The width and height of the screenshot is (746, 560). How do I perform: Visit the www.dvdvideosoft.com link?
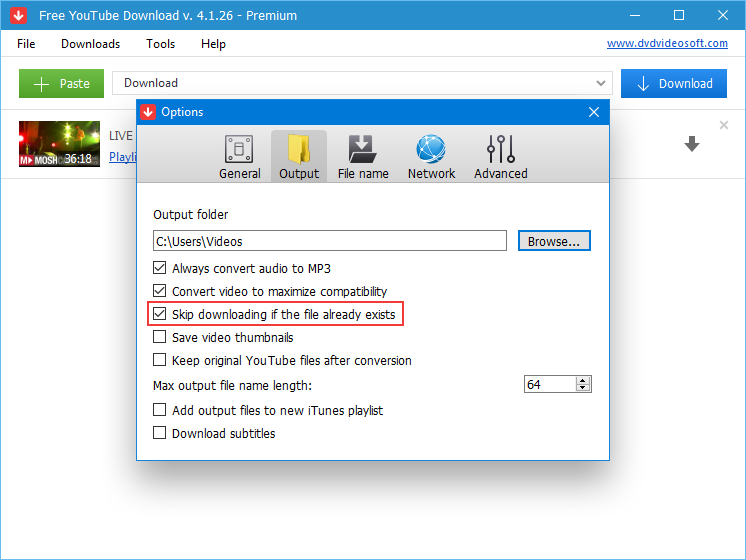[667, 43]
